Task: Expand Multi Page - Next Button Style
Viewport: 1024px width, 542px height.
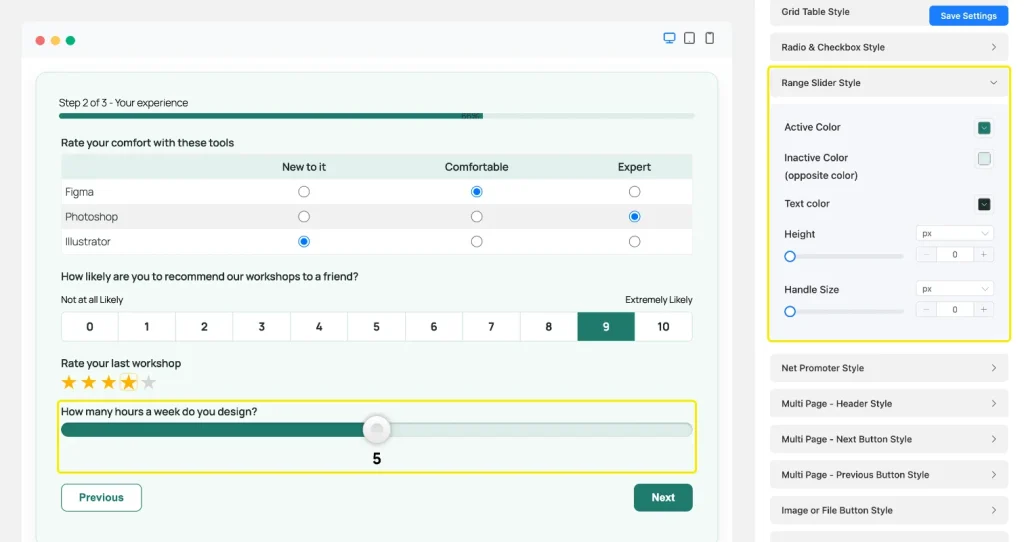Action: [889, 439]
